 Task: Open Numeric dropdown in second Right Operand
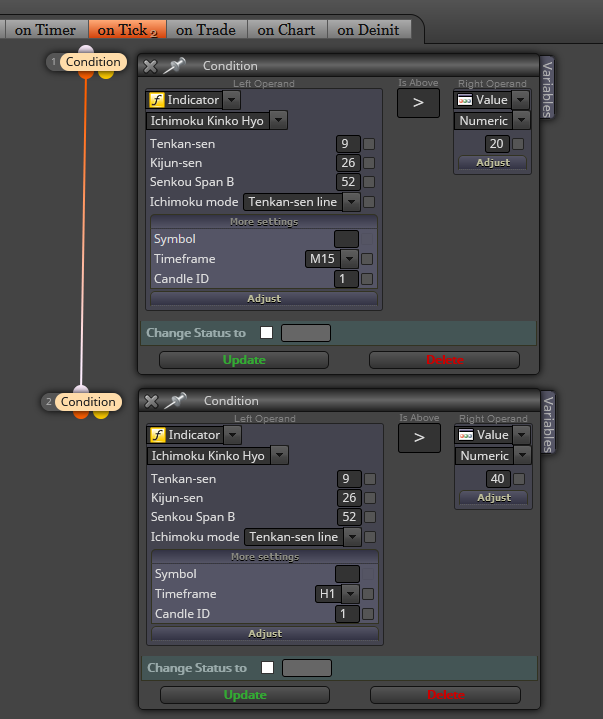[522, 455]
